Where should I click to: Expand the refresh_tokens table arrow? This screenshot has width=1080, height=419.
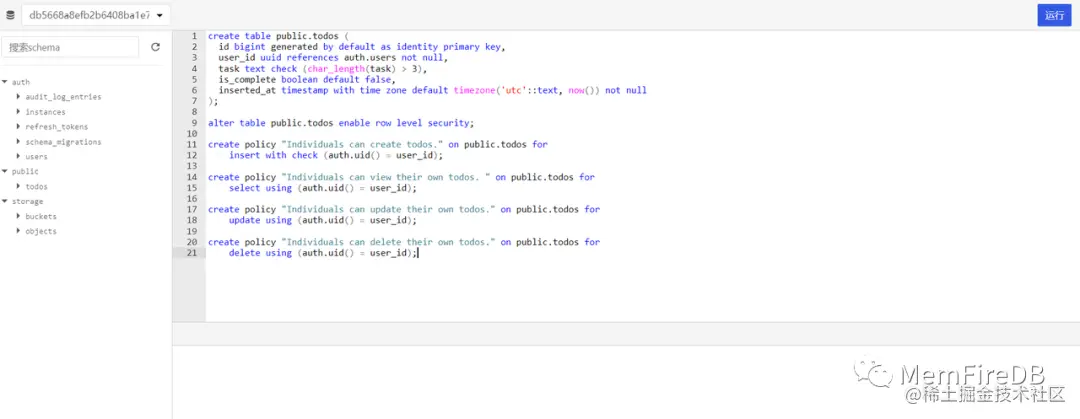(x=19, y=126)
